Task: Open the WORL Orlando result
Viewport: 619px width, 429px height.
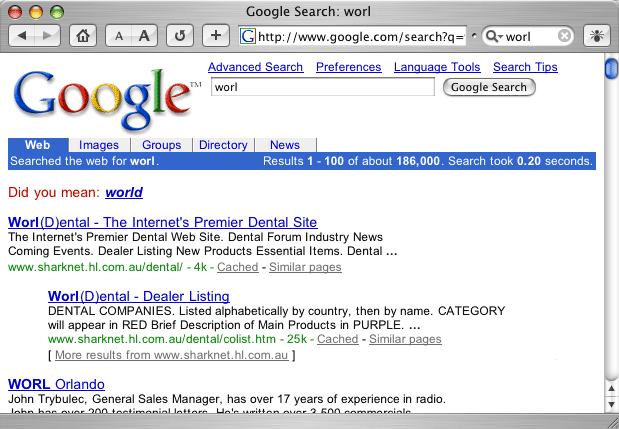Action: coord(56,384)
